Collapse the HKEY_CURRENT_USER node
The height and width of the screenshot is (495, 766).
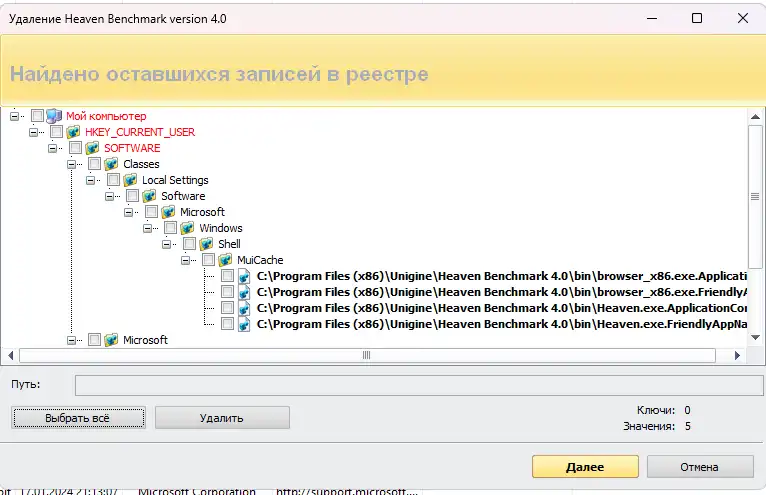[x=33, y=132]
